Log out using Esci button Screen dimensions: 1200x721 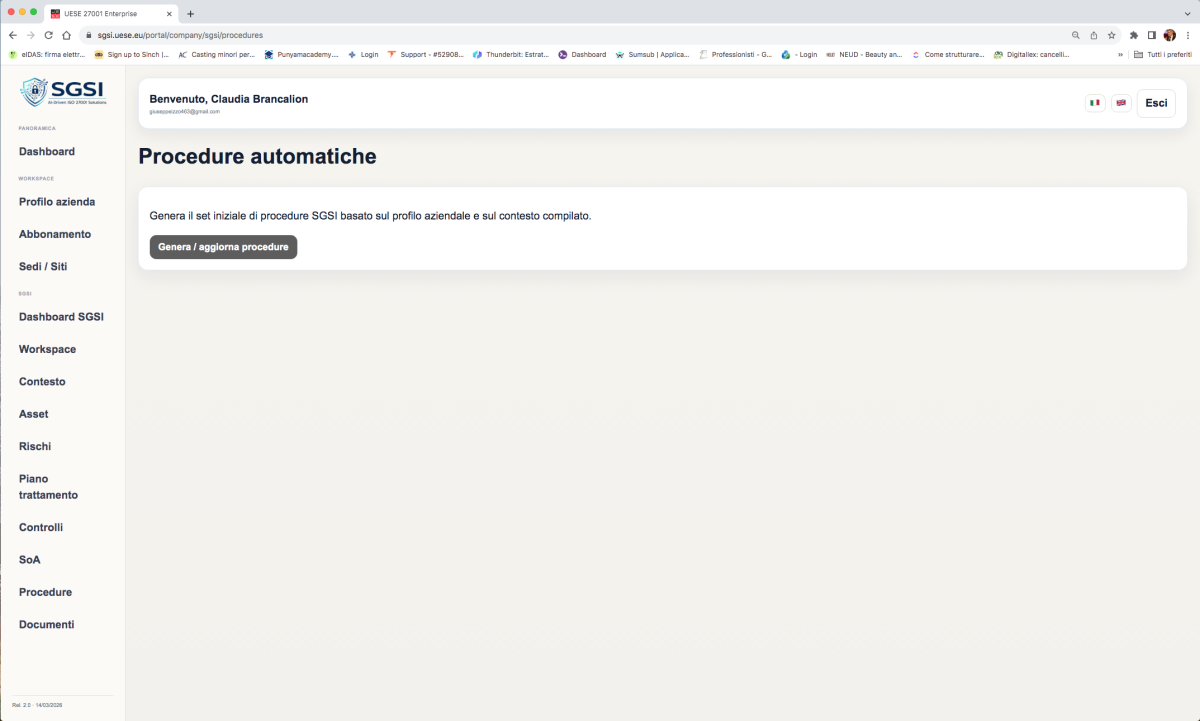coord(1155,103)
